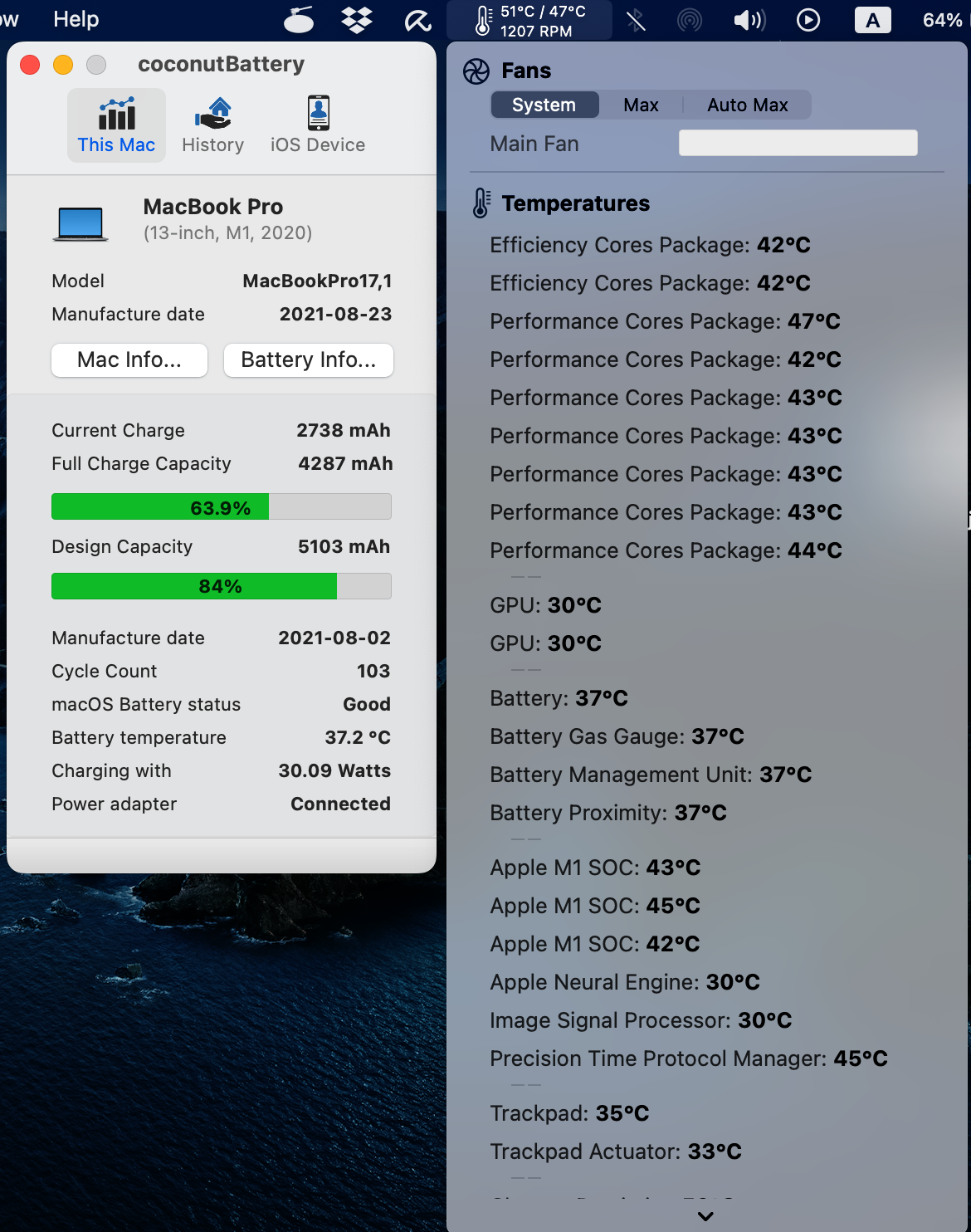Click the Battery temperature 37.2 °C value

tap(358, 737)
